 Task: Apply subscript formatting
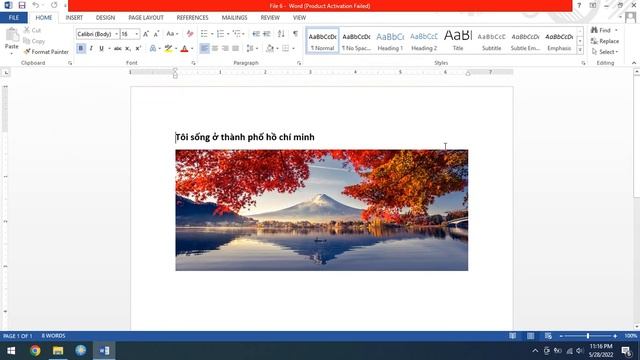[x=128, y=49]
